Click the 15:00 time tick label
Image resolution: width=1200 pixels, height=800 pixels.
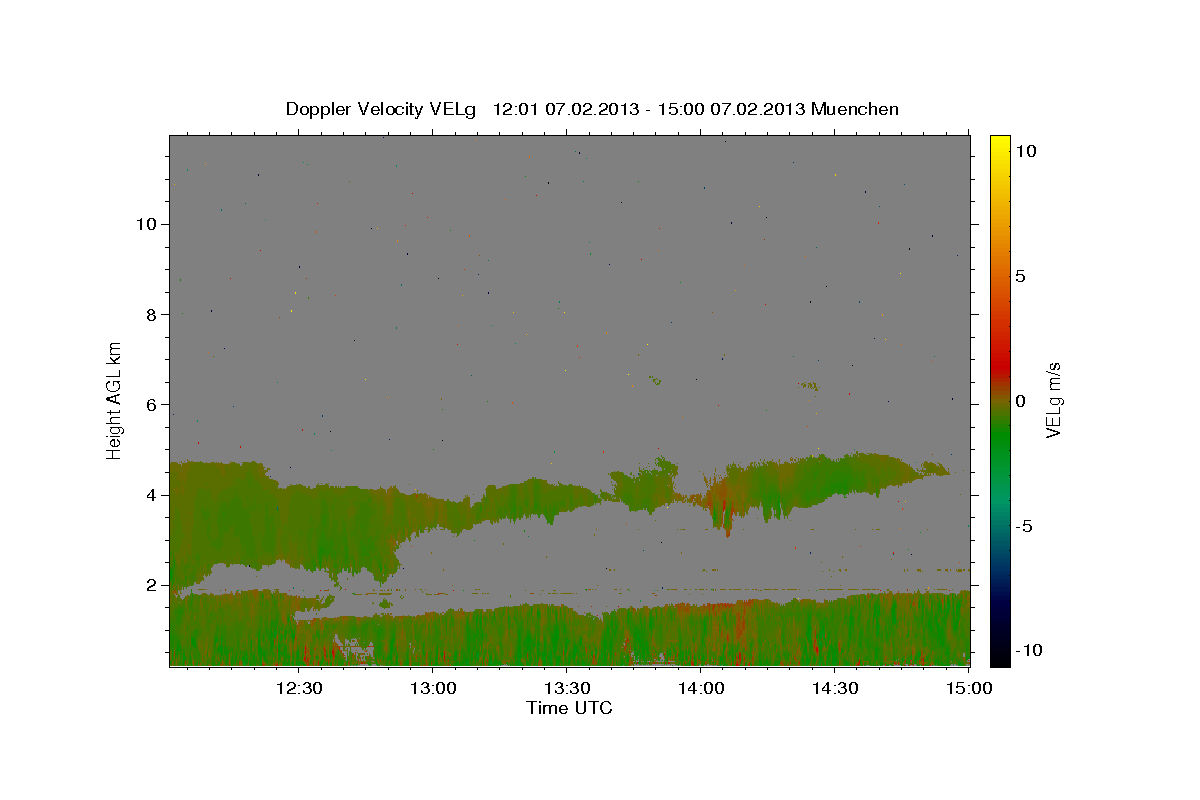coord(968,688)
